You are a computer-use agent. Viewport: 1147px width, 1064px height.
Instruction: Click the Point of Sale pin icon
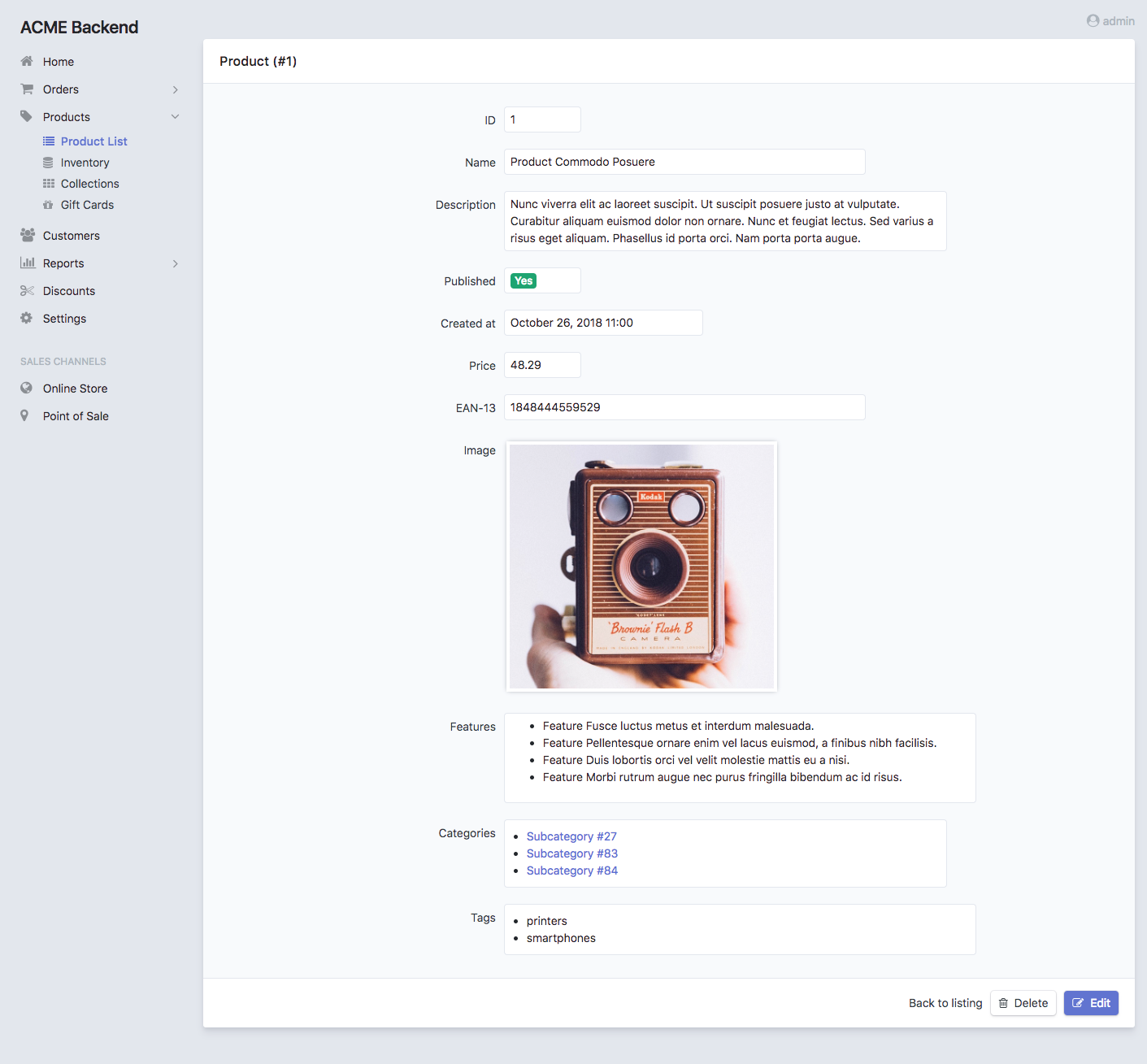[25, 415]
